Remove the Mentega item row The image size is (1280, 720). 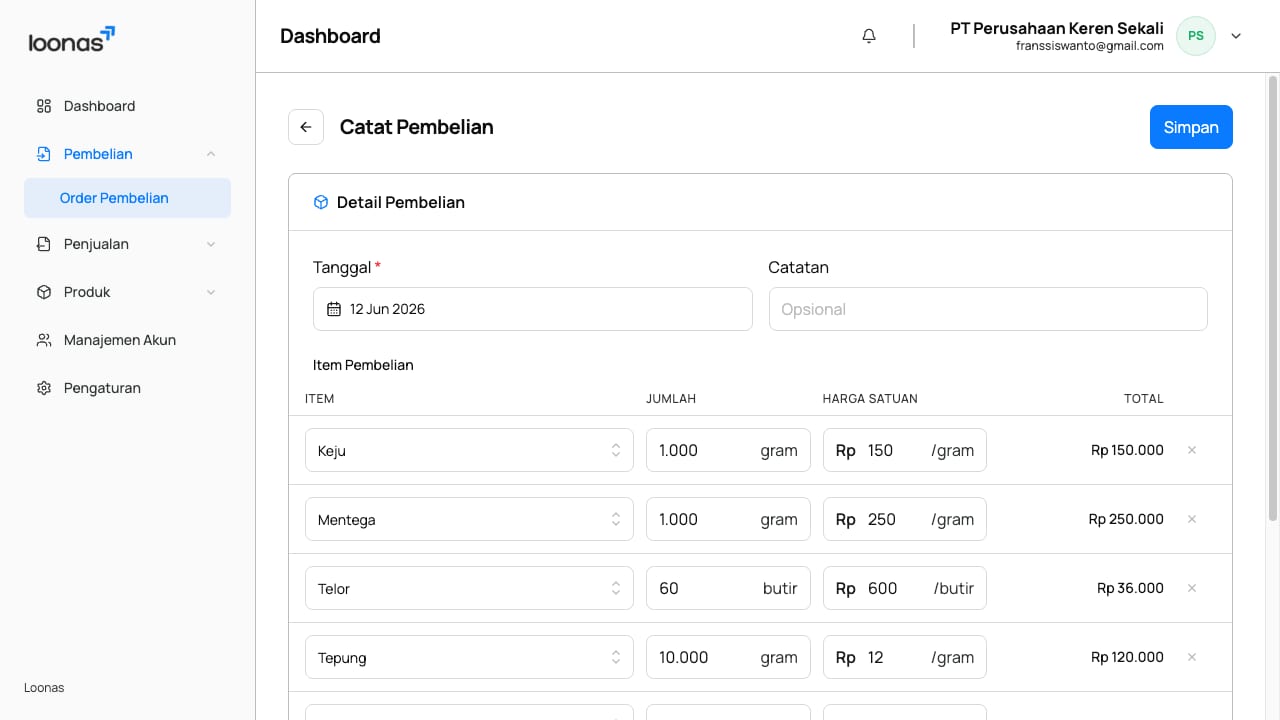pyautogui.click(x=1192, y=519)
